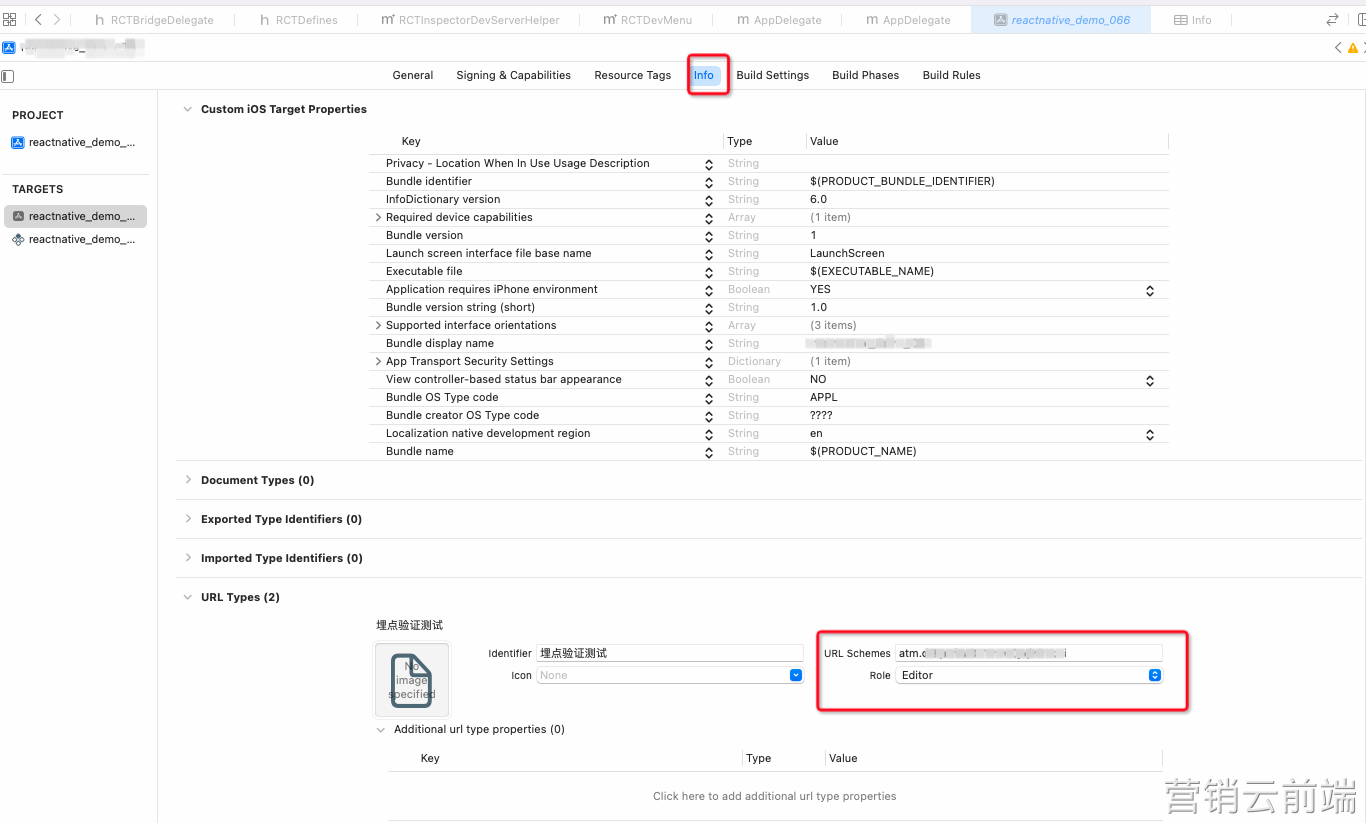The height and width of the screenshot is (823, 1366).
Task: Go forward with the right chevron
Action: pos(57,19)
